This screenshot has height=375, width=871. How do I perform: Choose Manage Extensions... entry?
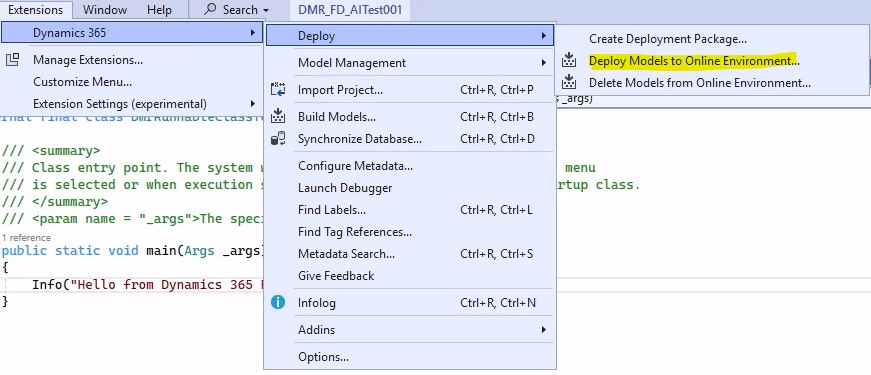pyautogui.click(x=132, y=59)
